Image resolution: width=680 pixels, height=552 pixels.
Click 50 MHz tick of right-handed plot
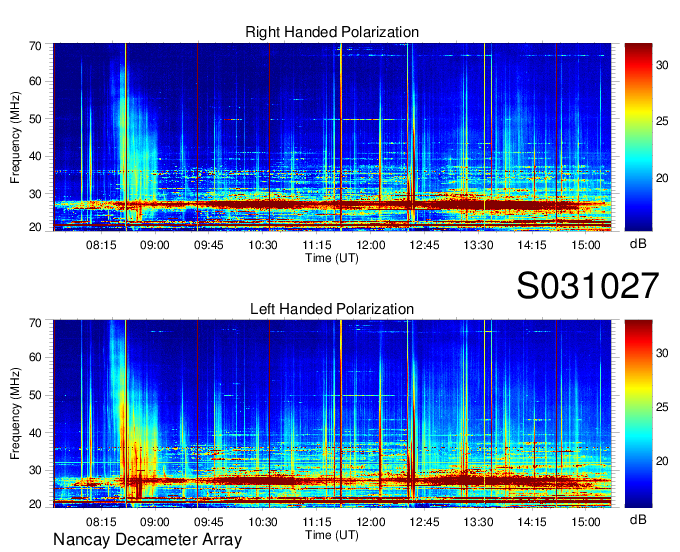(35, 119)
